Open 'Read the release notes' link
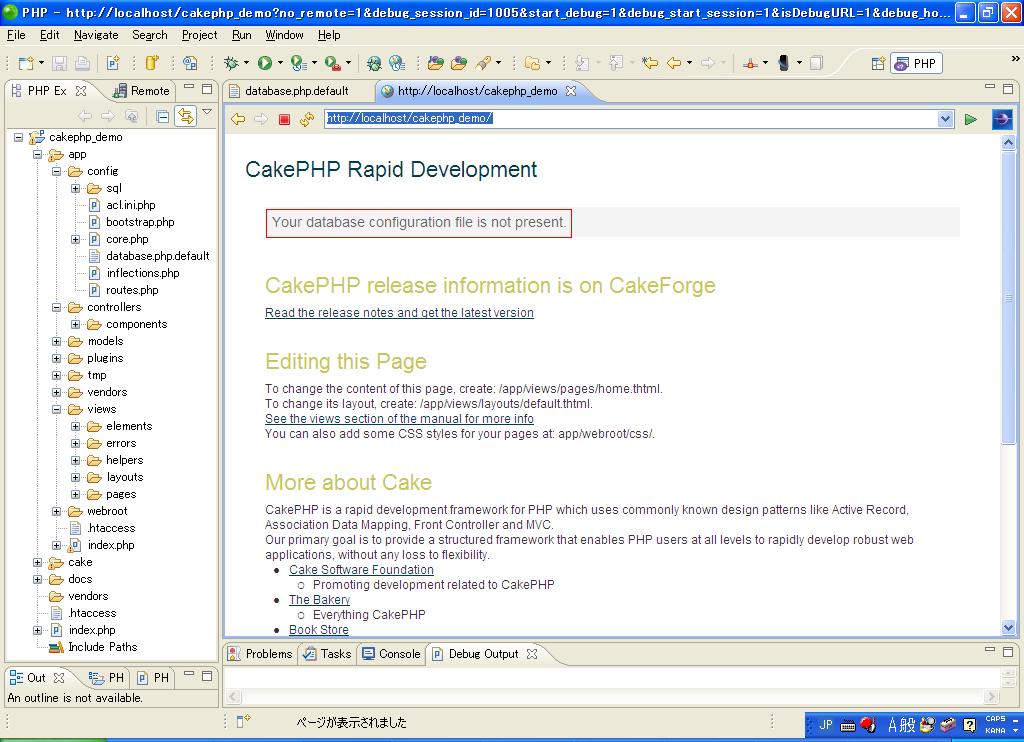 399,313
